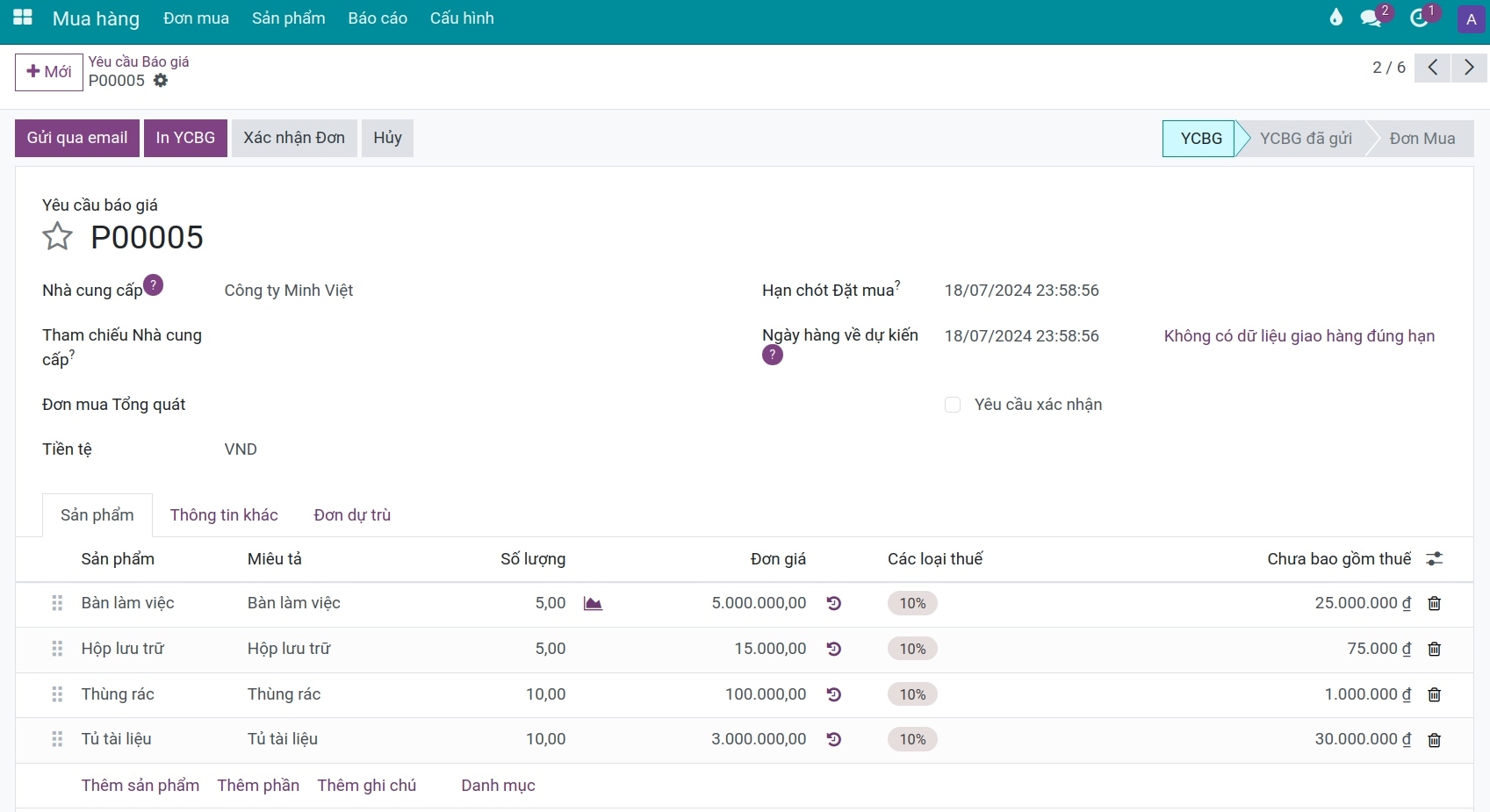Open the droplet debug icon
The image size is (1490, 812).
[1336, 18]
